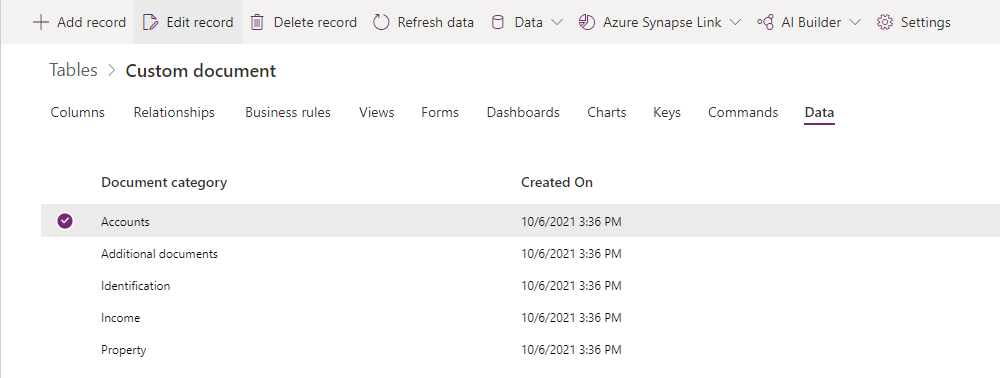
Task: Expand the Data dropdown chevron
Action: [556, 22]
